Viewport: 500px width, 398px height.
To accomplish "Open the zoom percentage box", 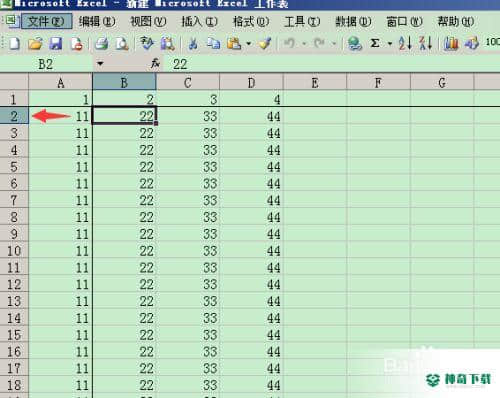I will coord(492,42).
